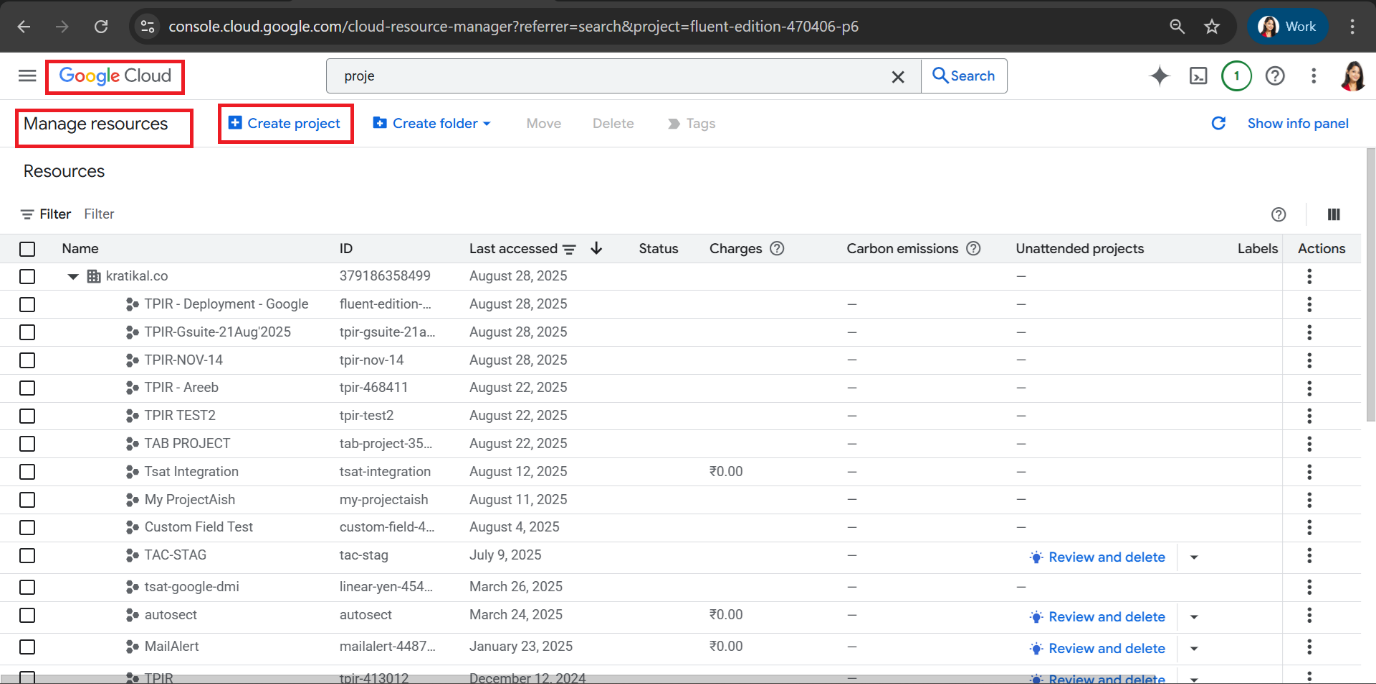Click the browser address bar URL

(x=513, y=27)
